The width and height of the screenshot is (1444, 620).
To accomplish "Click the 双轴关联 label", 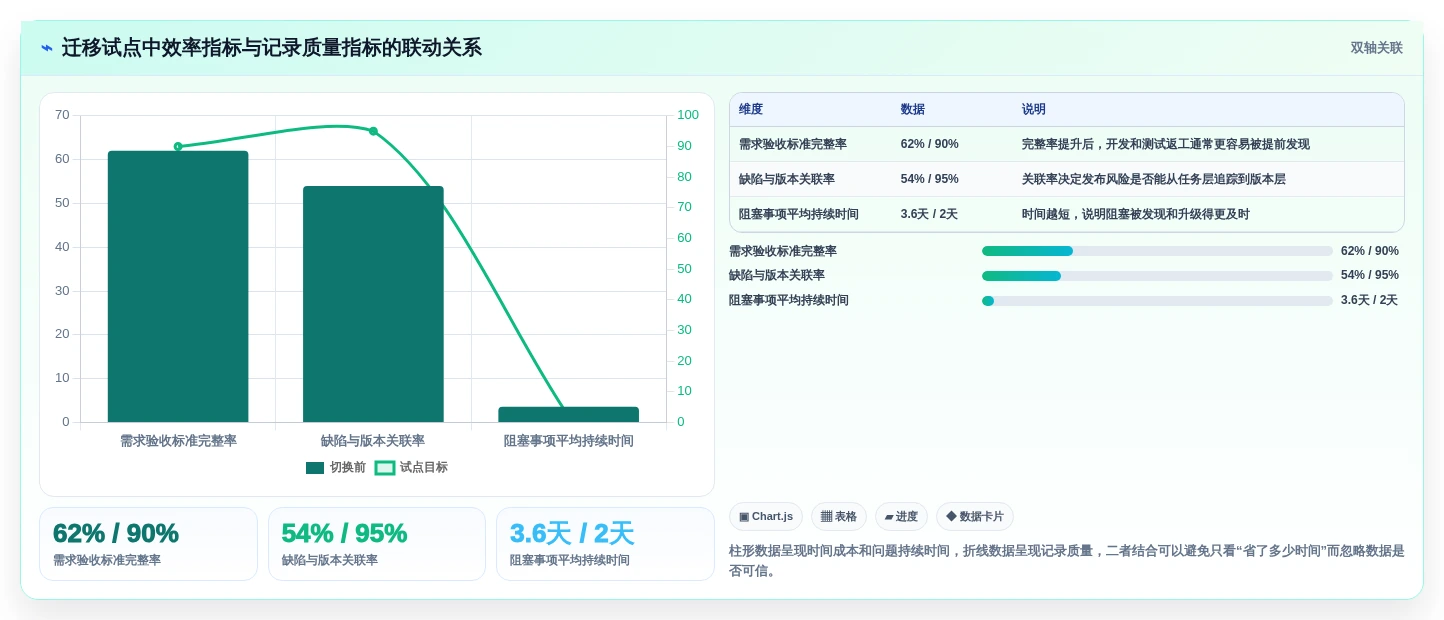I will click(1376, 48).
